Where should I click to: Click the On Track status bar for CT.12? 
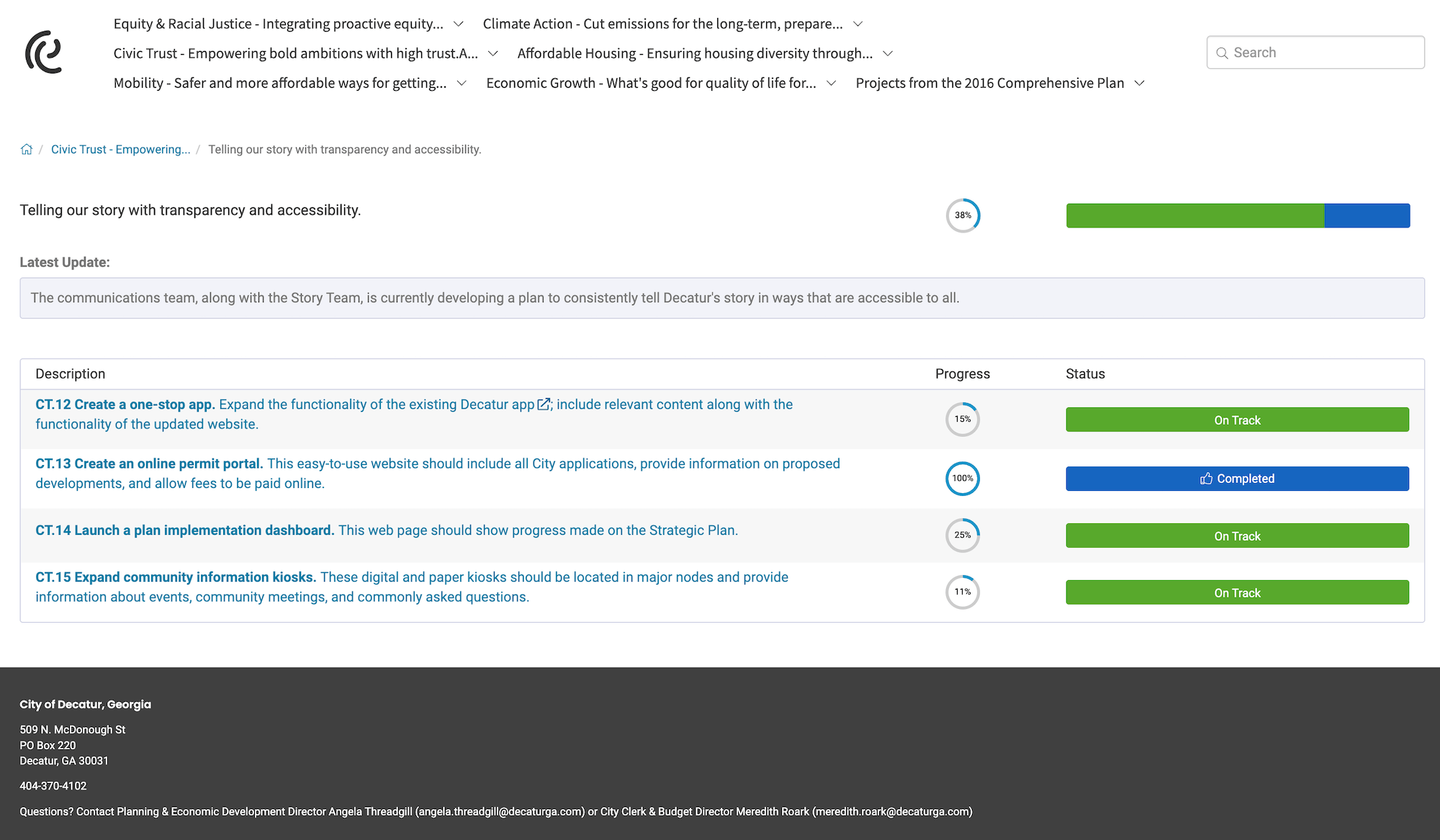pyautogui.click(x=1237, y=419)
